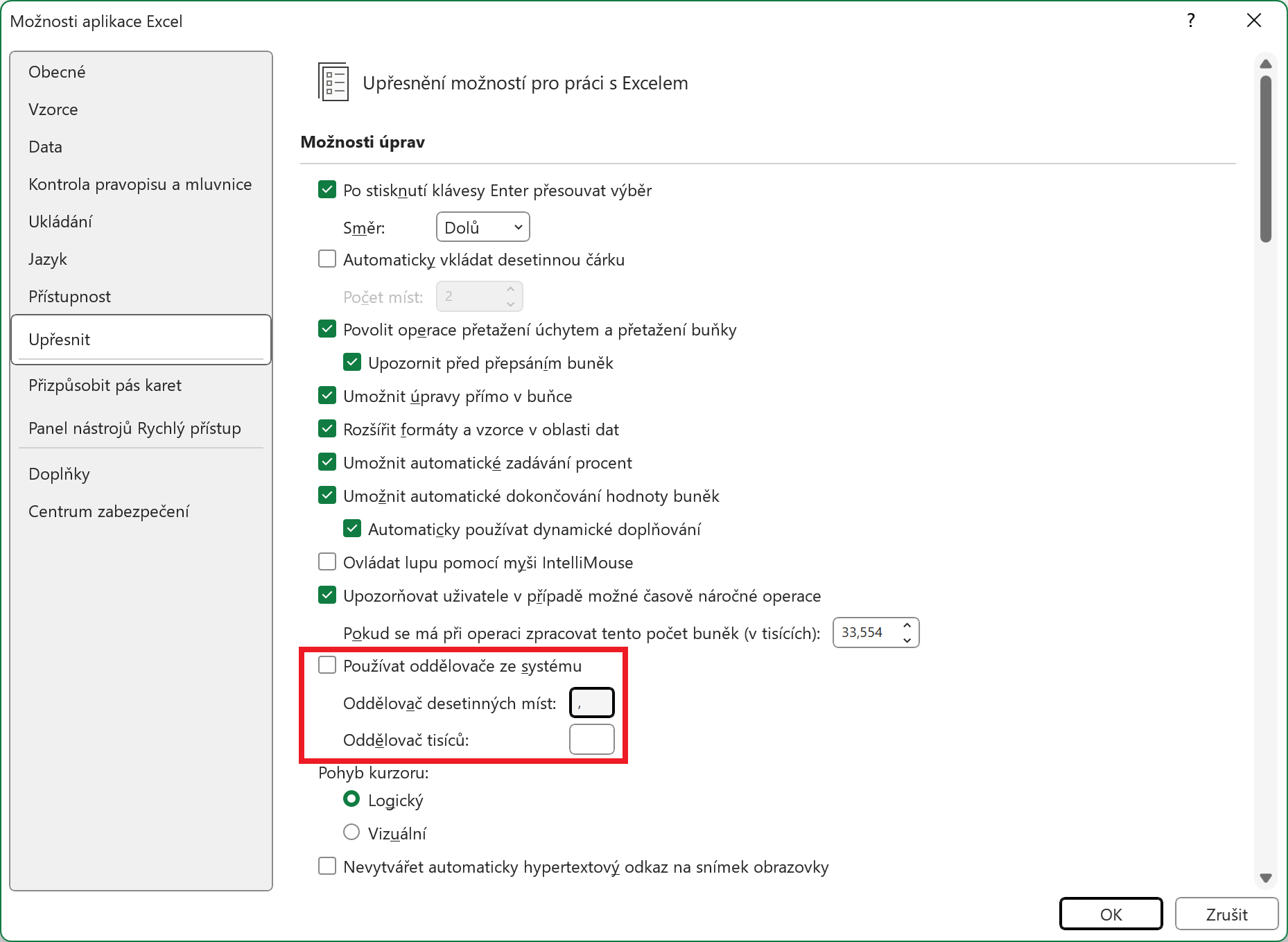The image size is (1288, 942).
Task: Enable 'Automaticky vkládat desetinnou čárku'
Action: click(327, 259)
